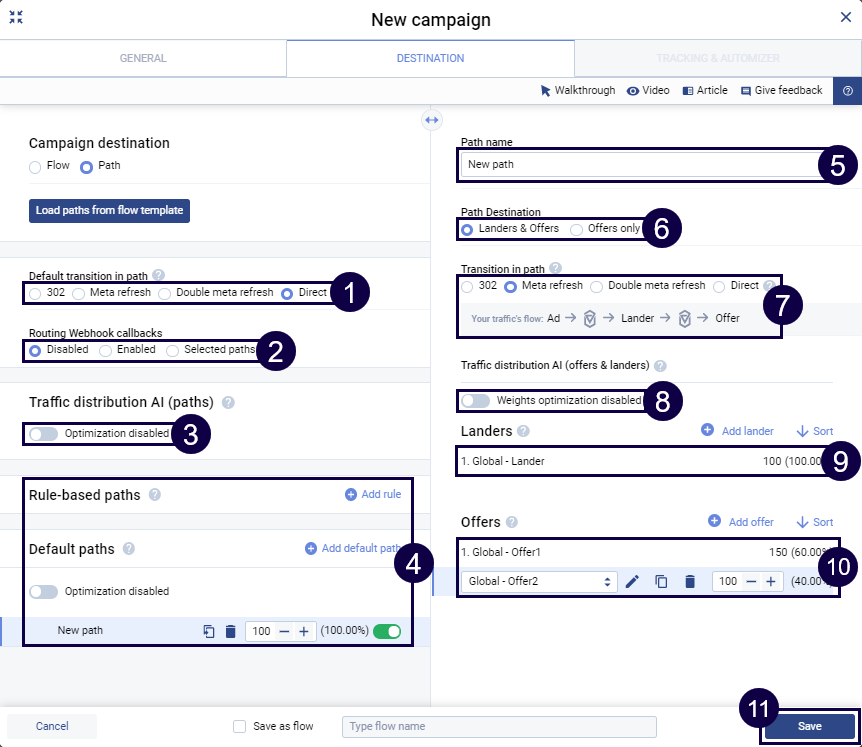Sort the Landers list
The height and width of the screenshot is (747, 862).
(814, 431)
